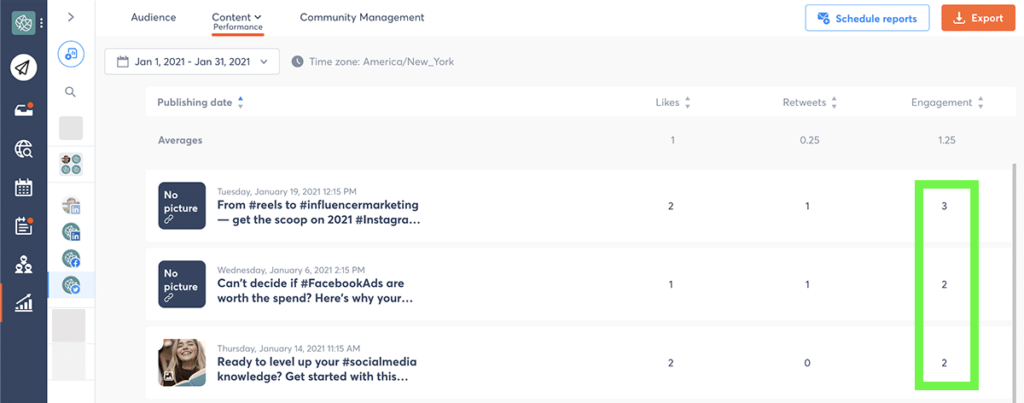1024x403 pixels.
Task: Open the Inbox tray icon
Action: coord(24,109)
